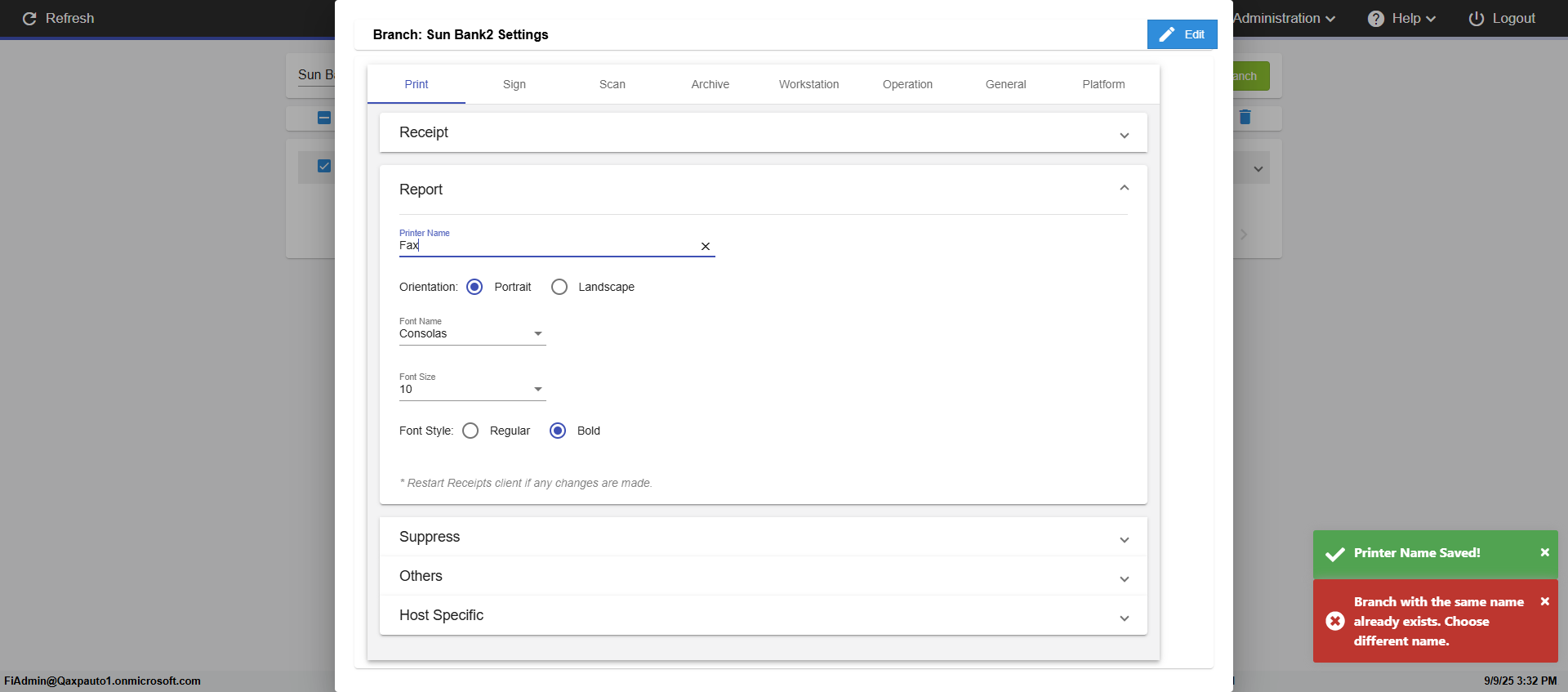Switch to the Scan tab
Image resolution: width=1568 pixels, height=692 pixels.
pyautogui.click(x=612, y=84)
